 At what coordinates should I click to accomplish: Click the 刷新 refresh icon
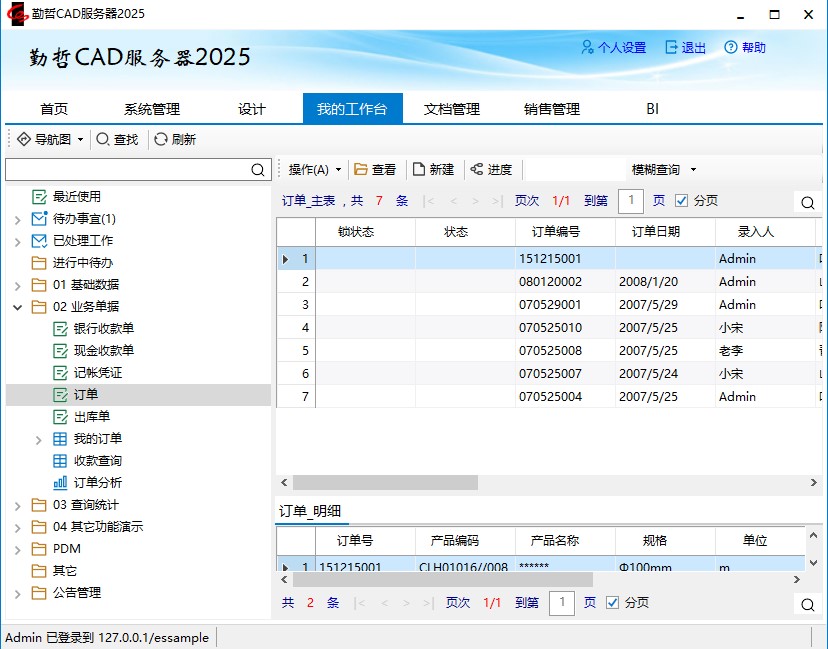click(x=161, y=140)
